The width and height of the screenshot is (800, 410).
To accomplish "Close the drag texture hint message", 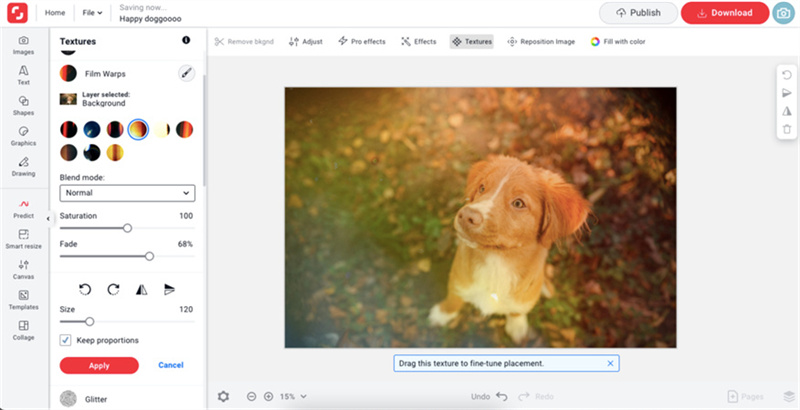I will click(x=610, y=363).
